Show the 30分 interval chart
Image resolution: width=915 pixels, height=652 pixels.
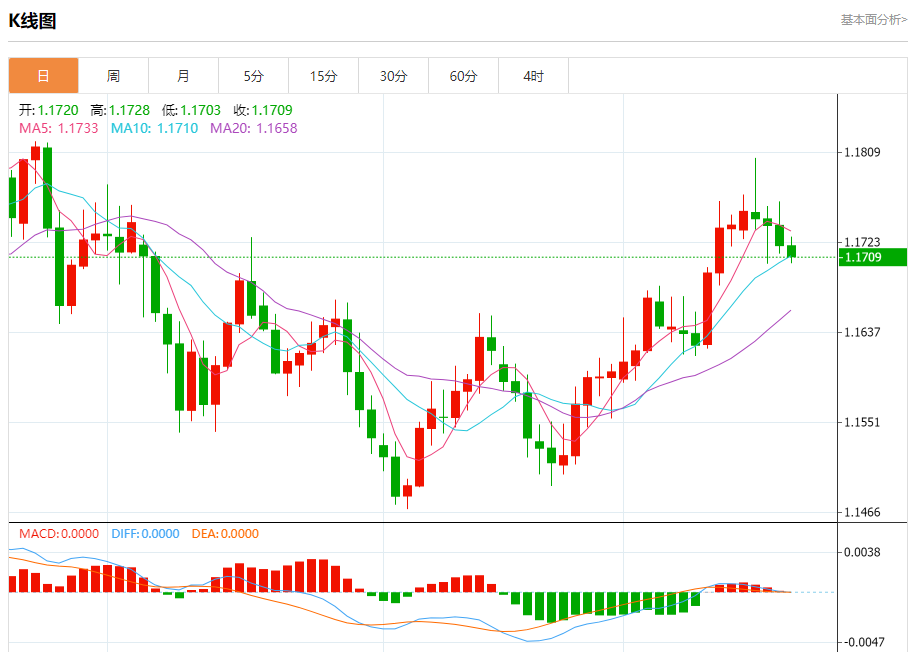tap(393, 76)
